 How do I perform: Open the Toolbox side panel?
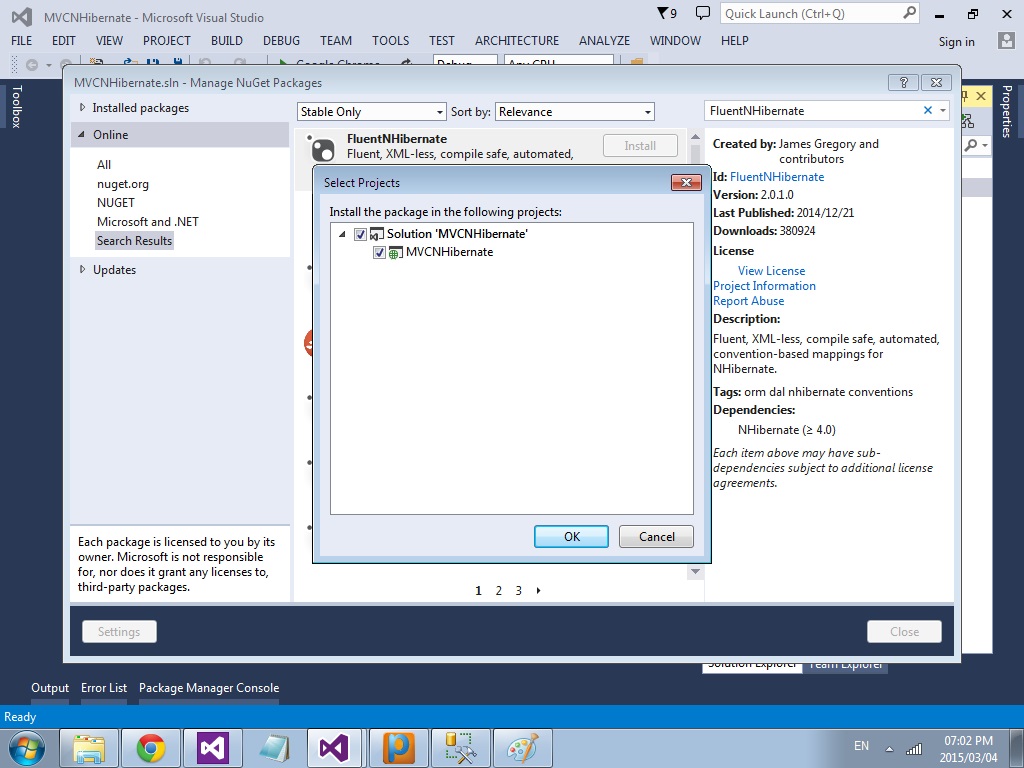click(x=17, y=106)
